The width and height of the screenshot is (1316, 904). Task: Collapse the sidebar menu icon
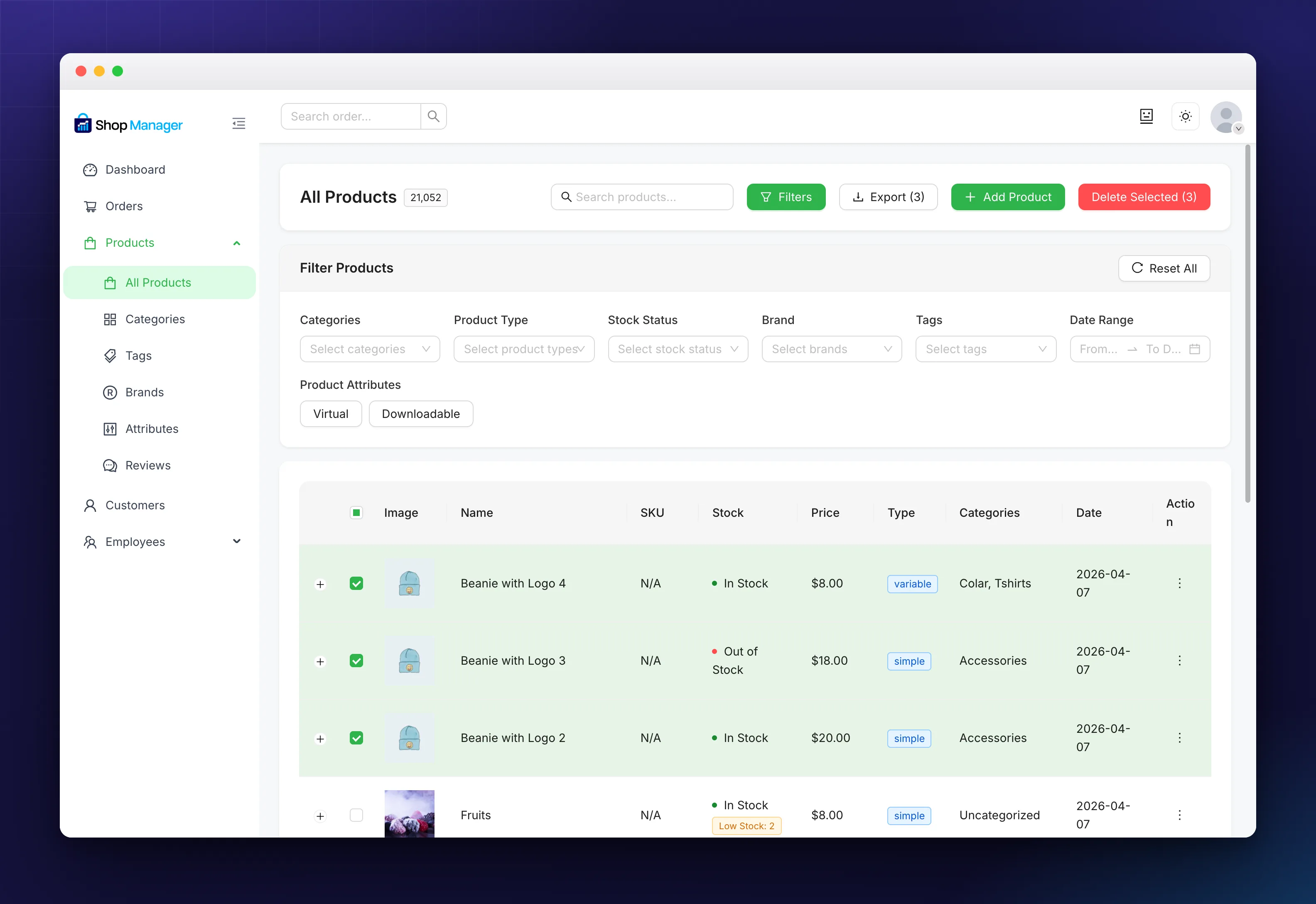238,123
